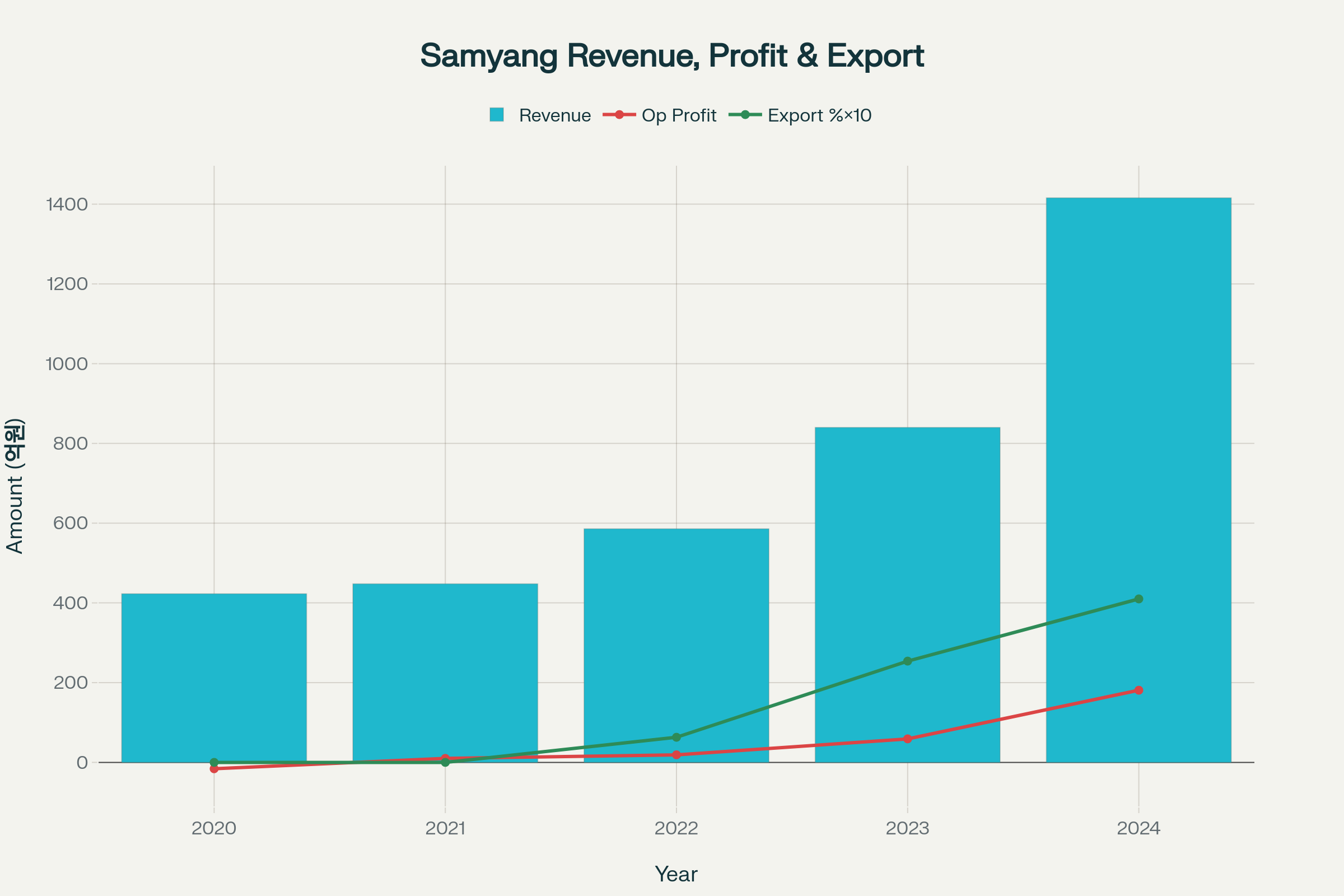This screenshot has width=1344, height=896.
Task: Click the 2023 Export green data point
Action: (907, 661)
